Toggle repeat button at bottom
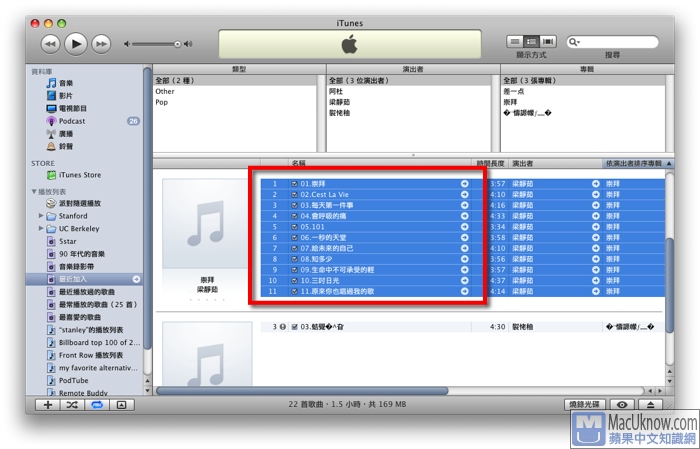 coord(97,405)
